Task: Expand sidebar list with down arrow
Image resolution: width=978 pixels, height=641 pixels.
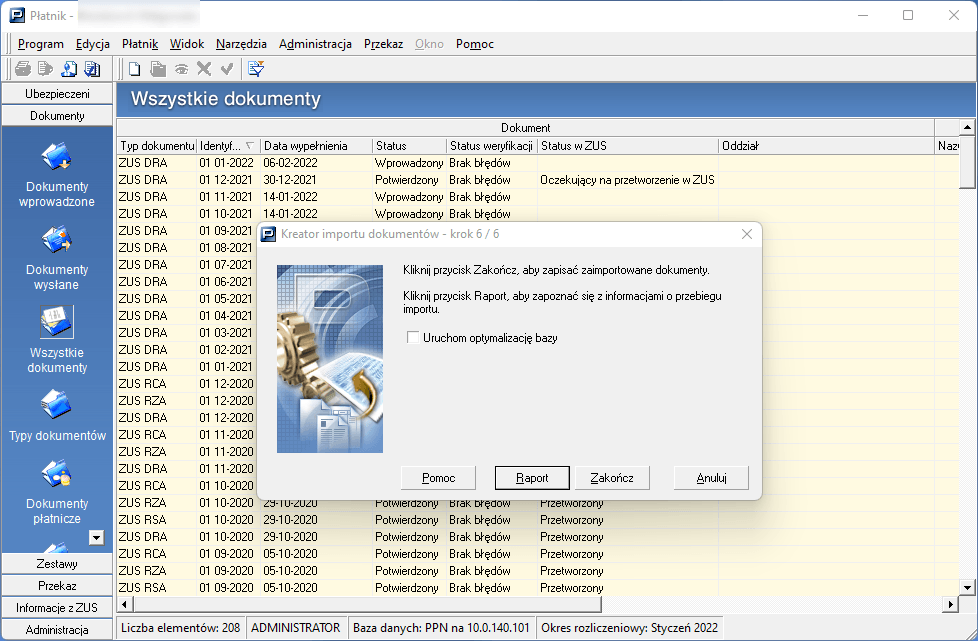Action: coord(96,538)
